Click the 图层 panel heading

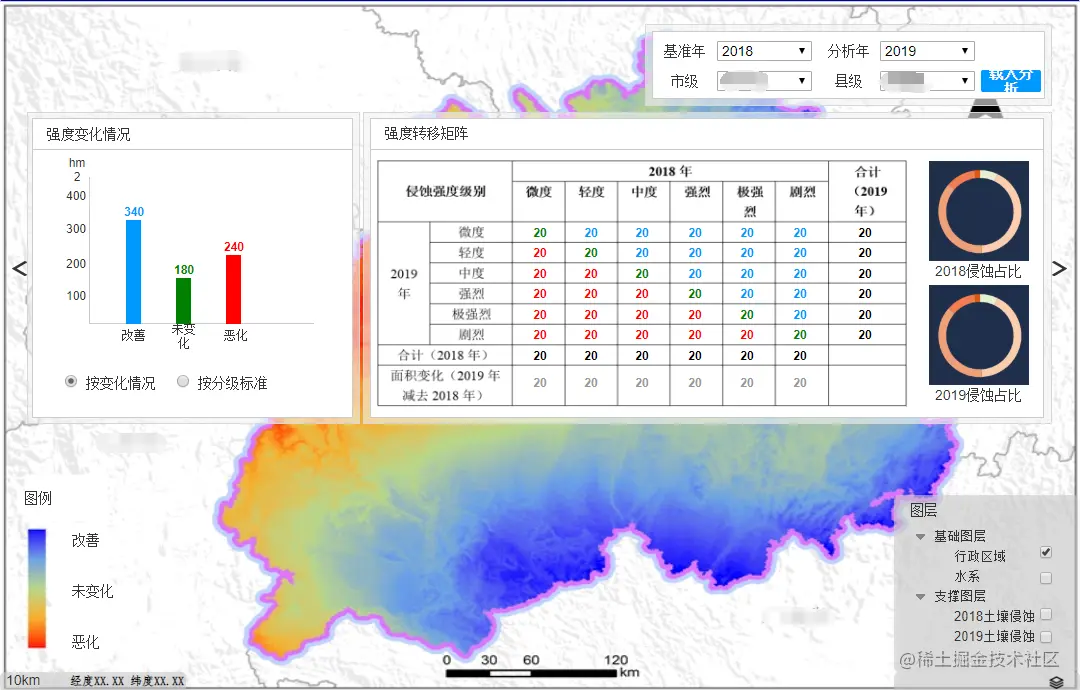[924, 510]
